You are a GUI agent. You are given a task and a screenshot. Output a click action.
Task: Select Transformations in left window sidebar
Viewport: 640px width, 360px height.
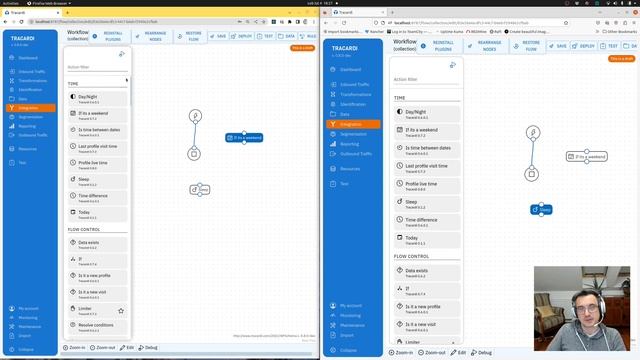(x=32, y=81)
